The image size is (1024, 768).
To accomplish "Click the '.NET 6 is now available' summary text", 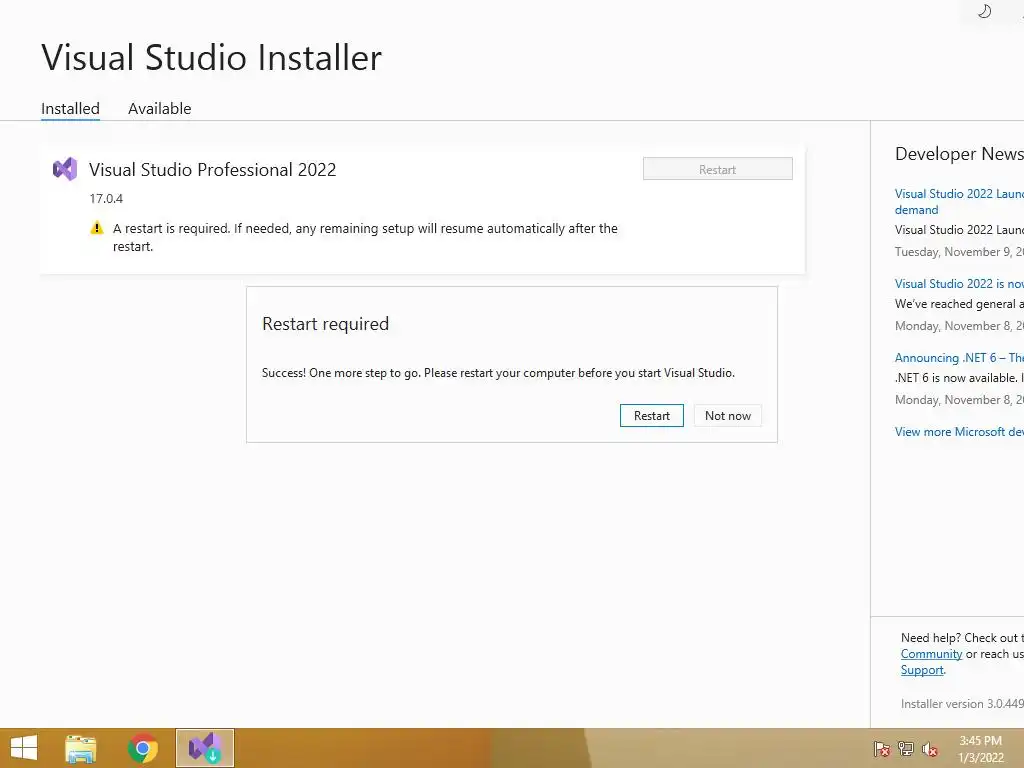I will (959, 378).
